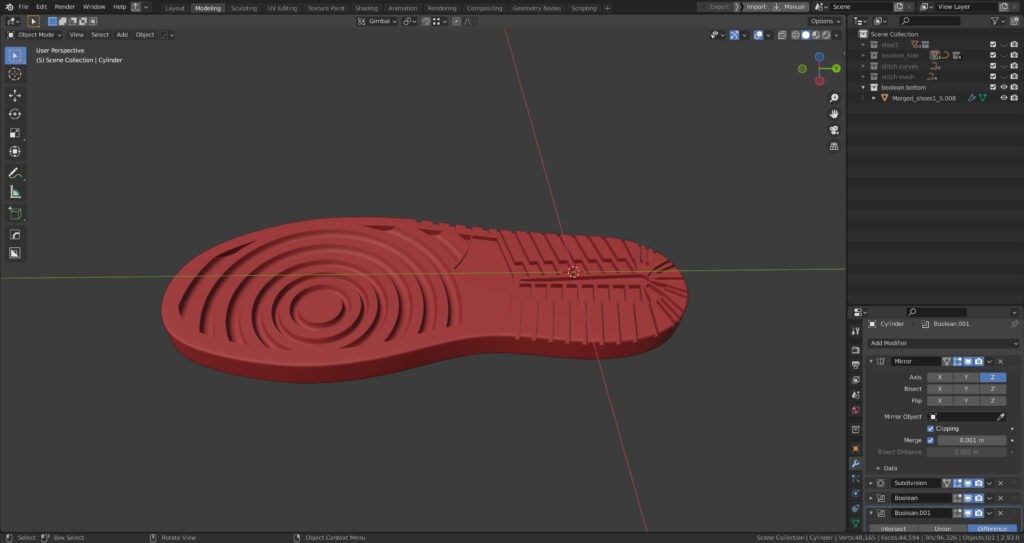The height and width of the screenshot is (543, 1024).
Task: Toggle Mirror Axis Z button
Action: (993, 377)
